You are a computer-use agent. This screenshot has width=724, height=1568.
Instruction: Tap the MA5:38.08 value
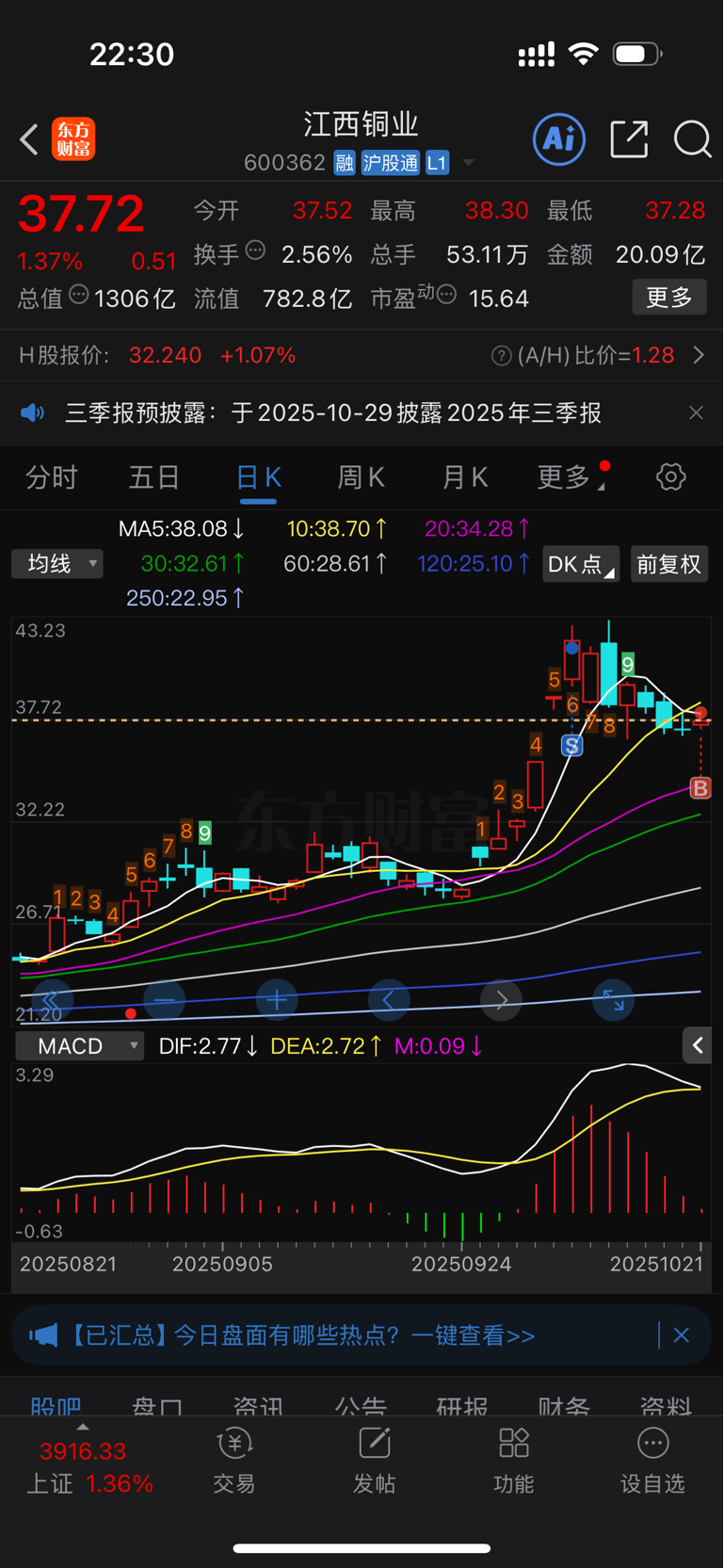182,529
